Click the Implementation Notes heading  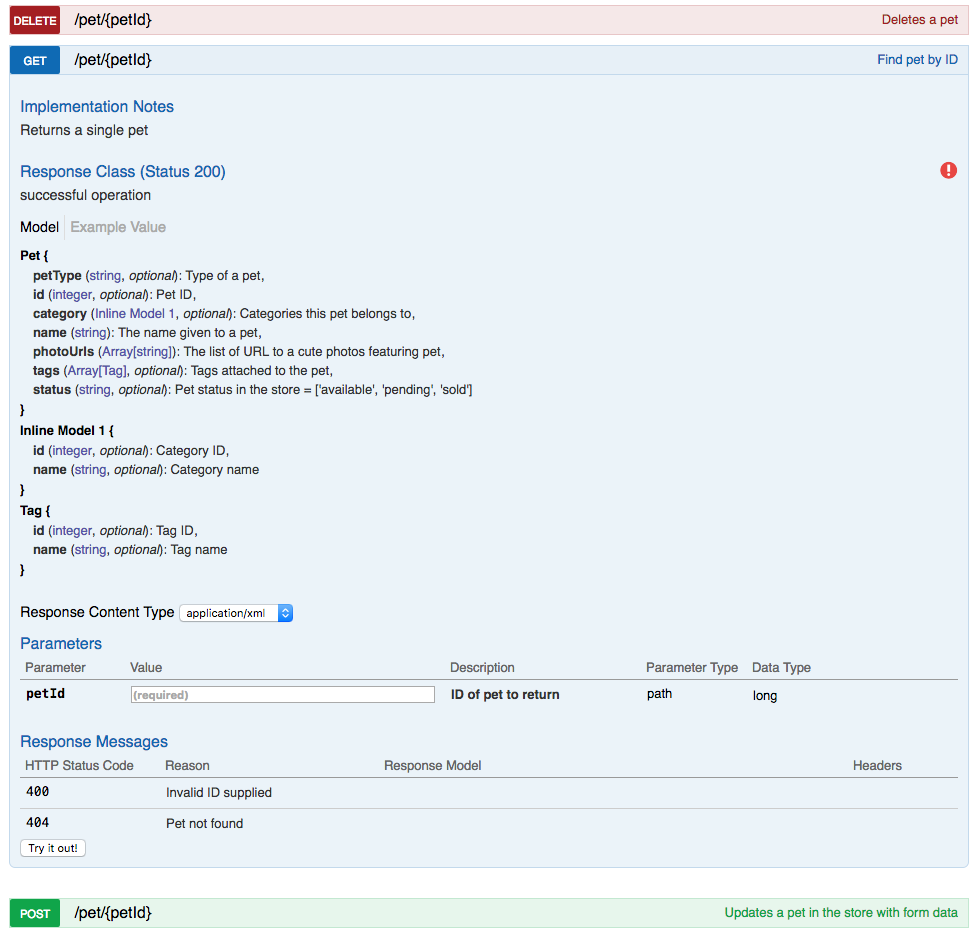point(97,107)
